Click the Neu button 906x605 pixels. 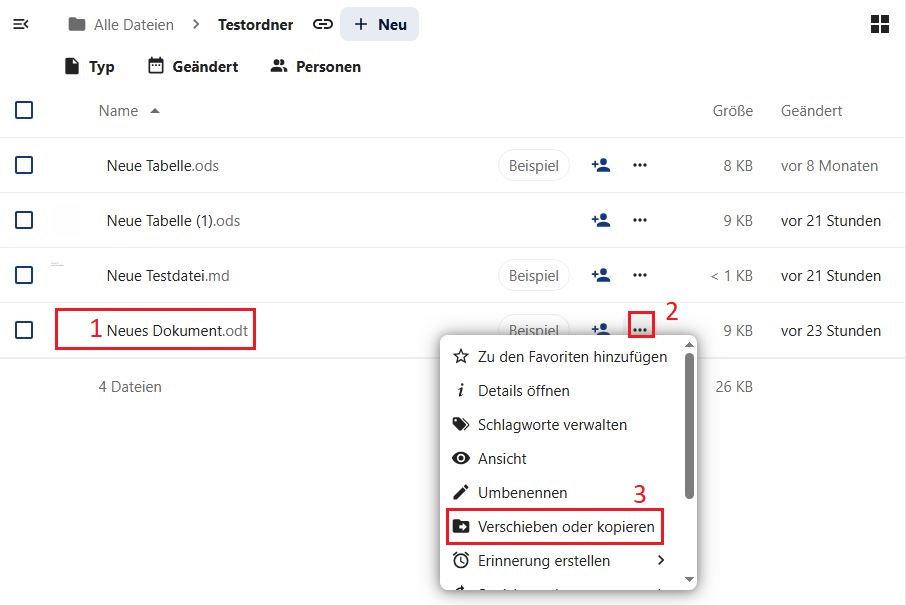click(380, 24)
